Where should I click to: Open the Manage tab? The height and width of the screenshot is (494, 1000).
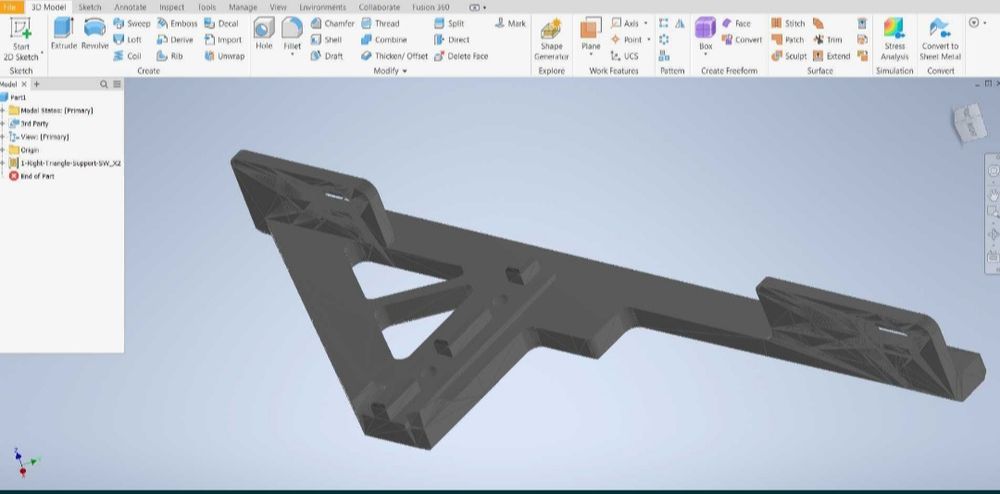point(243,7)
